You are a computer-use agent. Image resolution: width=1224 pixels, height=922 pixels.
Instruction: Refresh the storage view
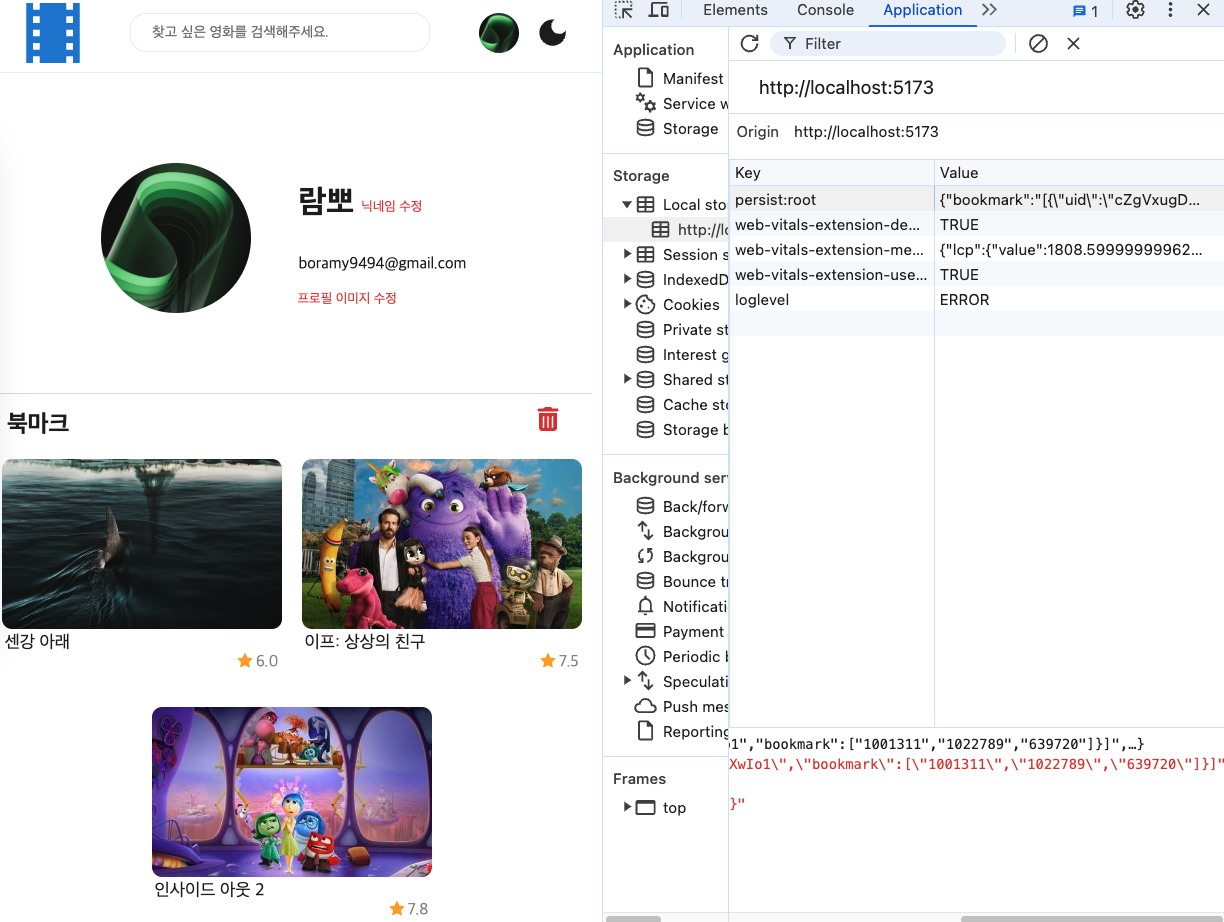(x=749, y=44)
